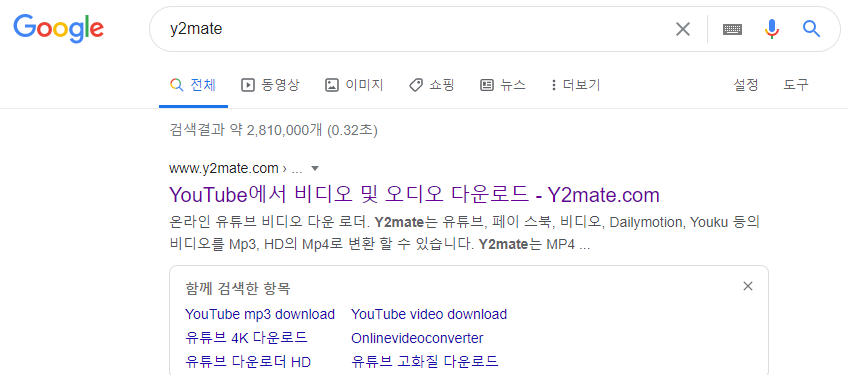Click the Google logo
The height and width of the screenshot is (375, 848).
[x=58, y=29]
